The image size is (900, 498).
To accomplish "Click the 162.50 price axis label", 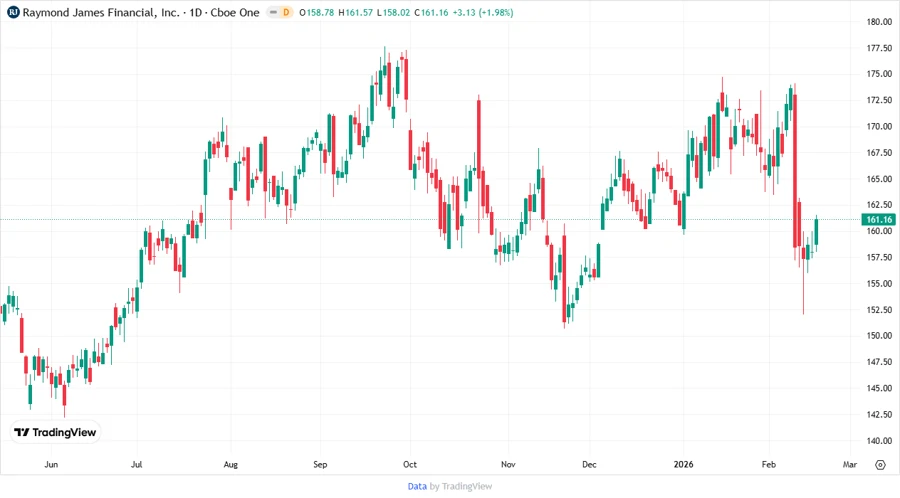I will (x=879, y=205).
